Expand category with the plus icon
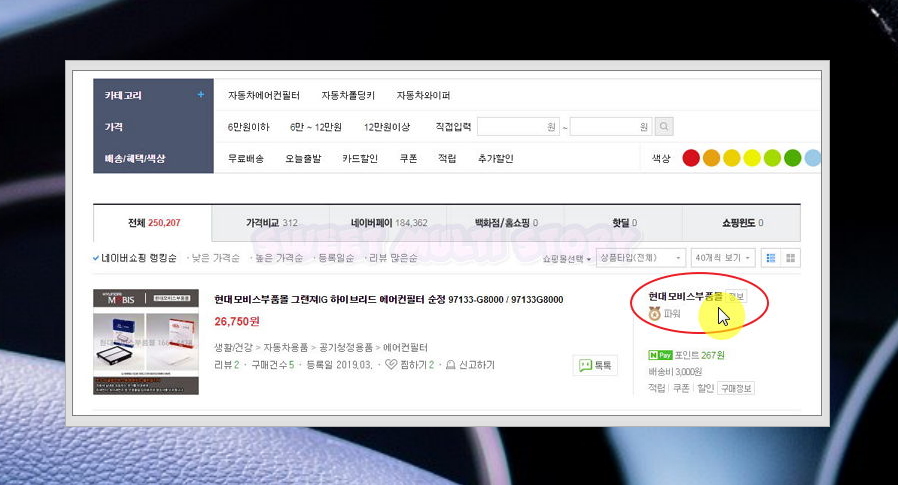Image resolution: width=898 pixels, height=485 pixels. (x=200, y=94)
